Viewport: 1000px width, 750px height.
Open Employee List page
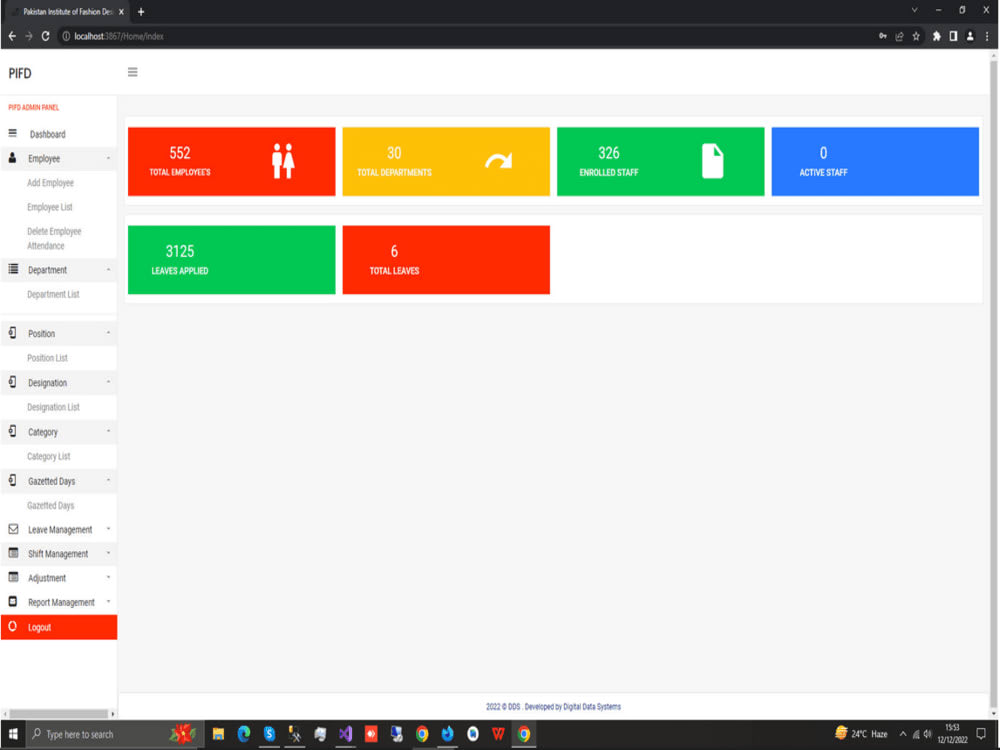pyautogui.click(x=50, y=207)
